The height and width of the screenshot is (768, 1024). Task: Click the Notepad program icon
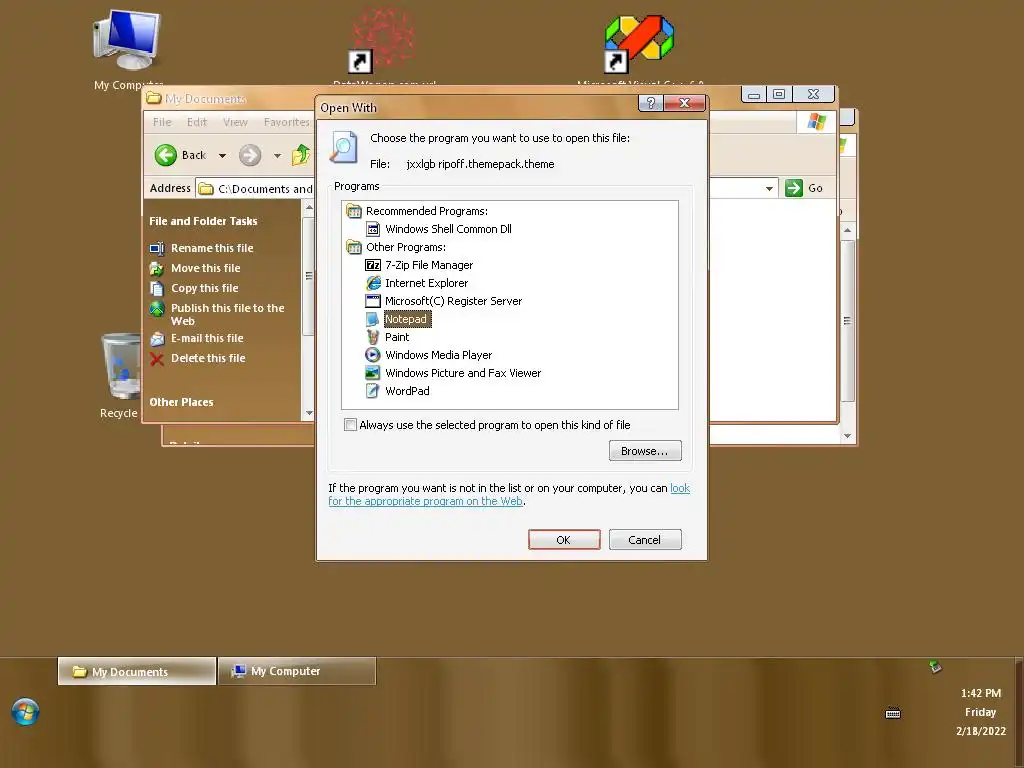tap(373, 319)
